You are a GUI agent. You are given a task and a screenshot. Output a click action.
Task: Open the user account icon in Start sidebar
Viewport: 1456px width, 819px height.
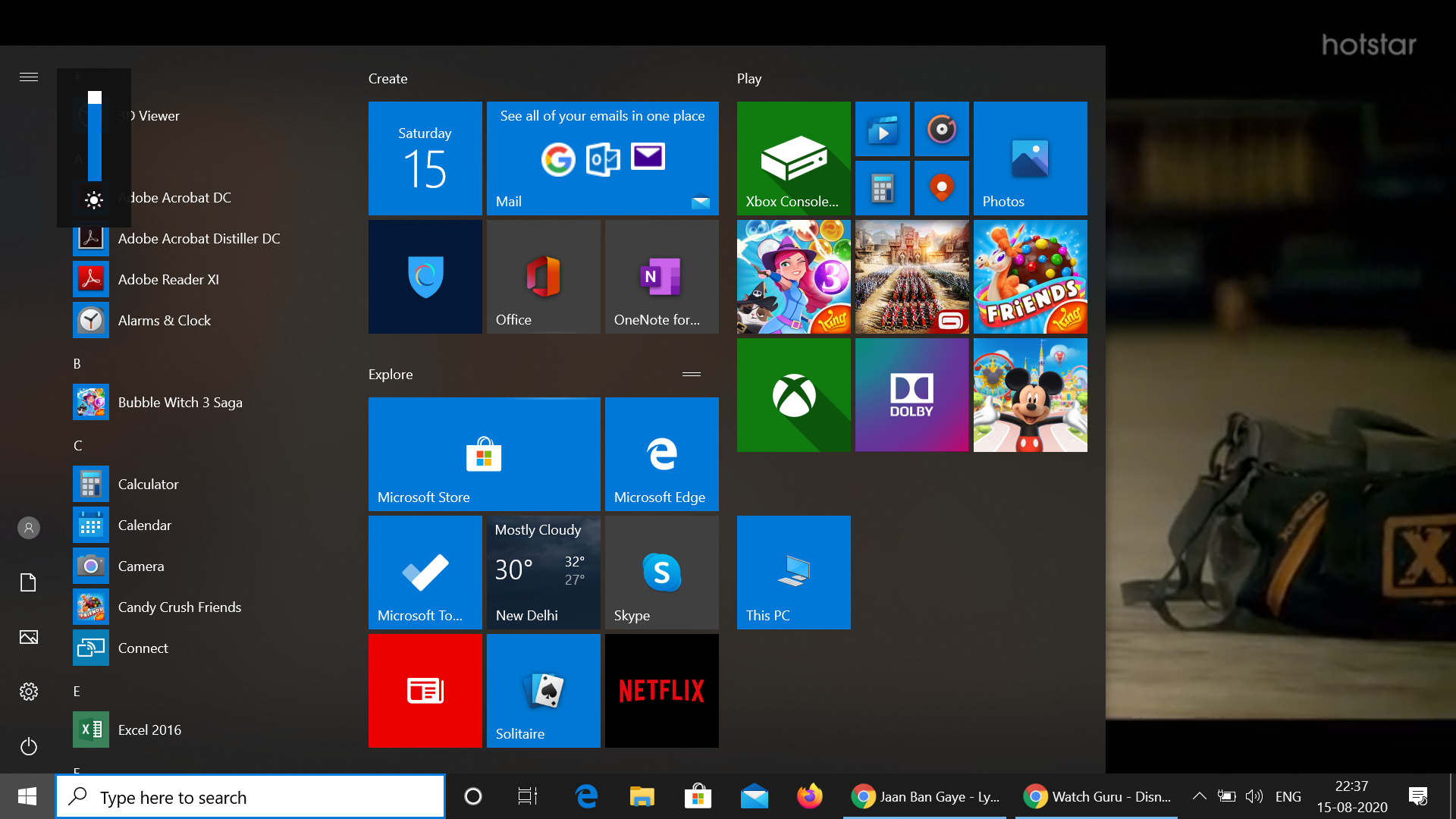(x=29, y=528)
